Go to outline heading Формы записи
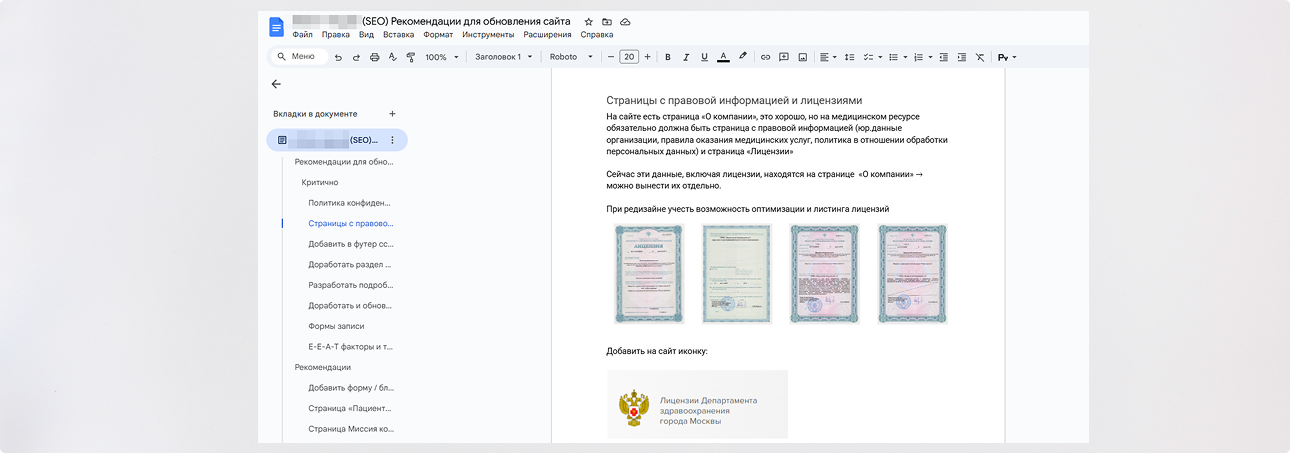1290x453 pixels. click(x=336, y=326)
